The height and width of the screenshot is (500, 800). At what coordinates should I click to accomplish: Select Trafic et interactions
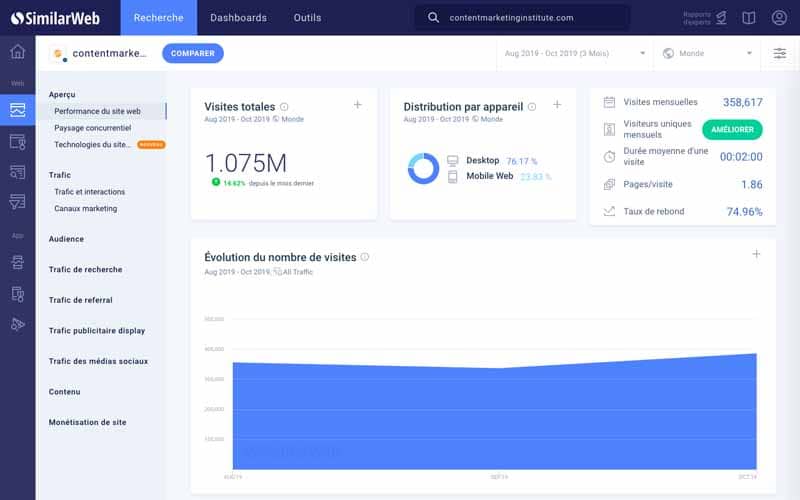(x=89, y=192)
